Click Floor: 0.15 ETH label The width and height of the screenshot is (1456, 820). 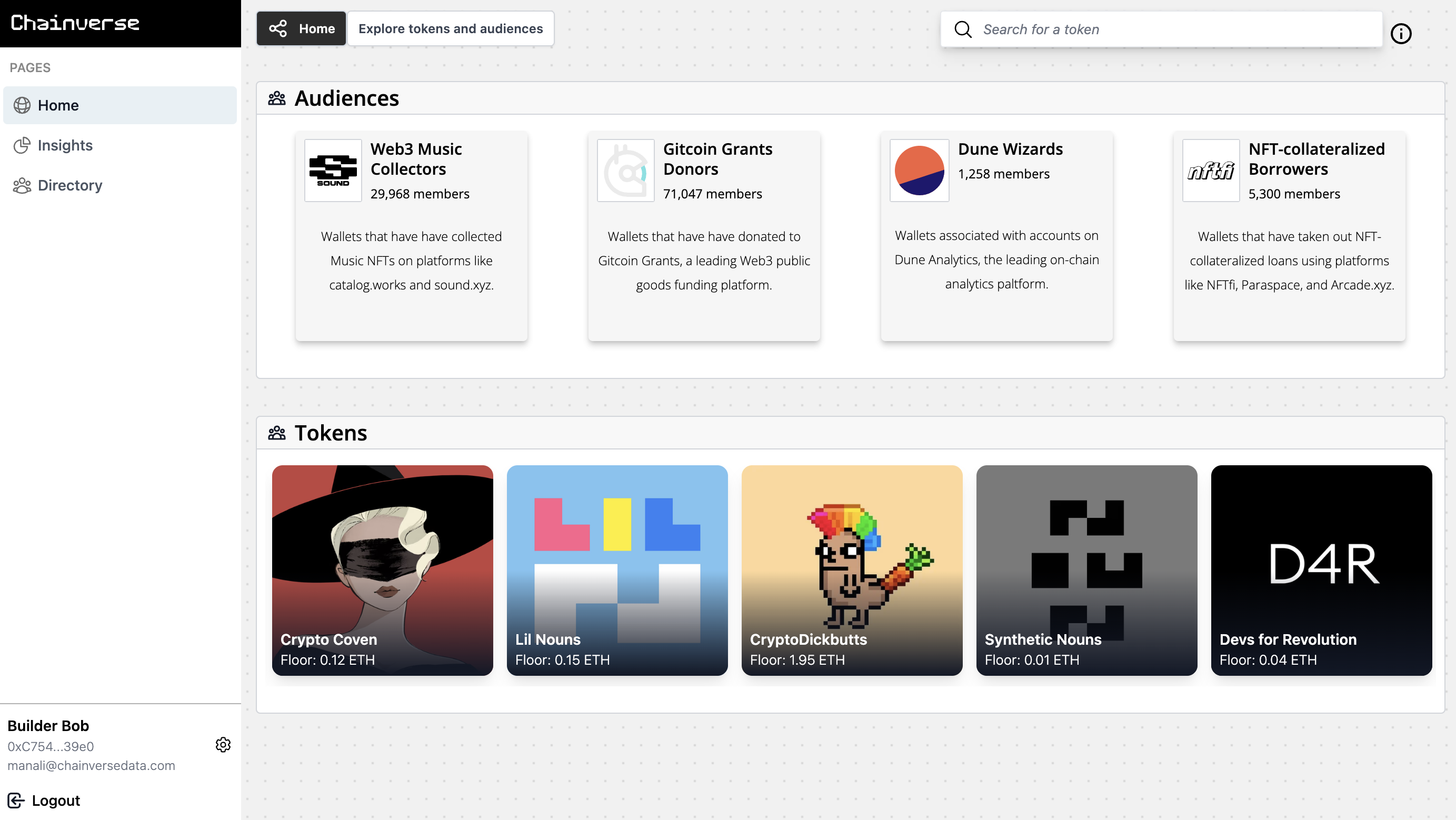tap(562, 660)
